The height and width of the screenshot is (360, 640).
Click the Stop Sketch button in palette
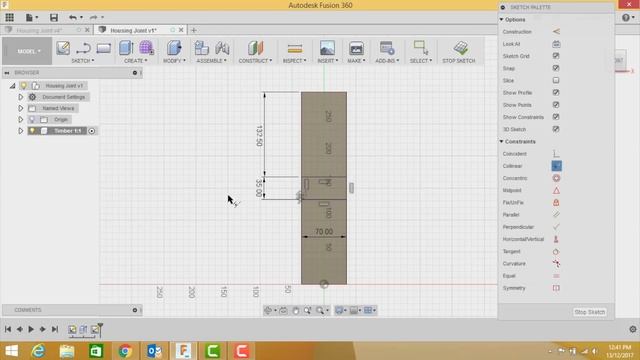[x=589, y=312]
